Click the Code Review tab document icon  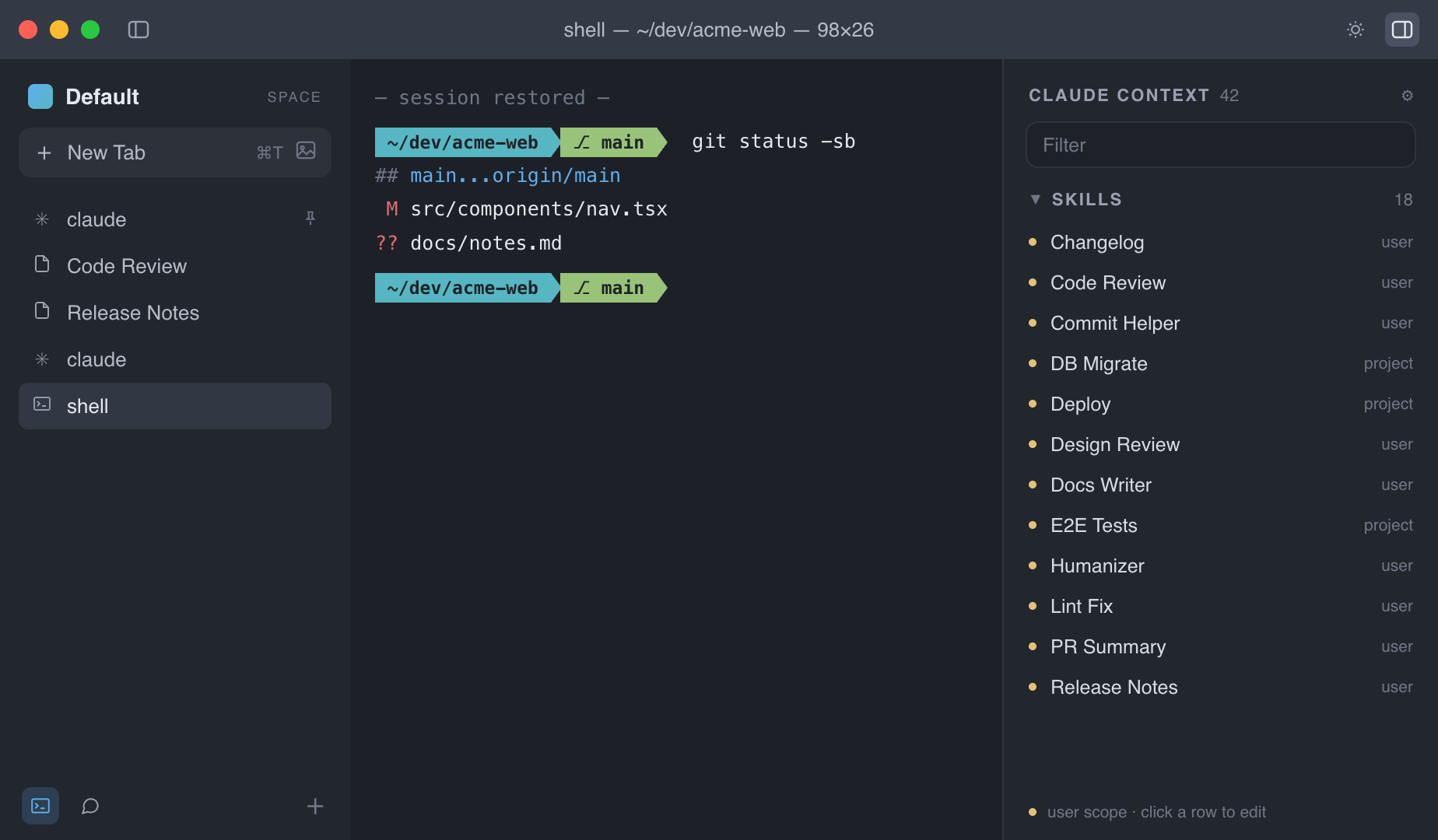pos(42,264)
